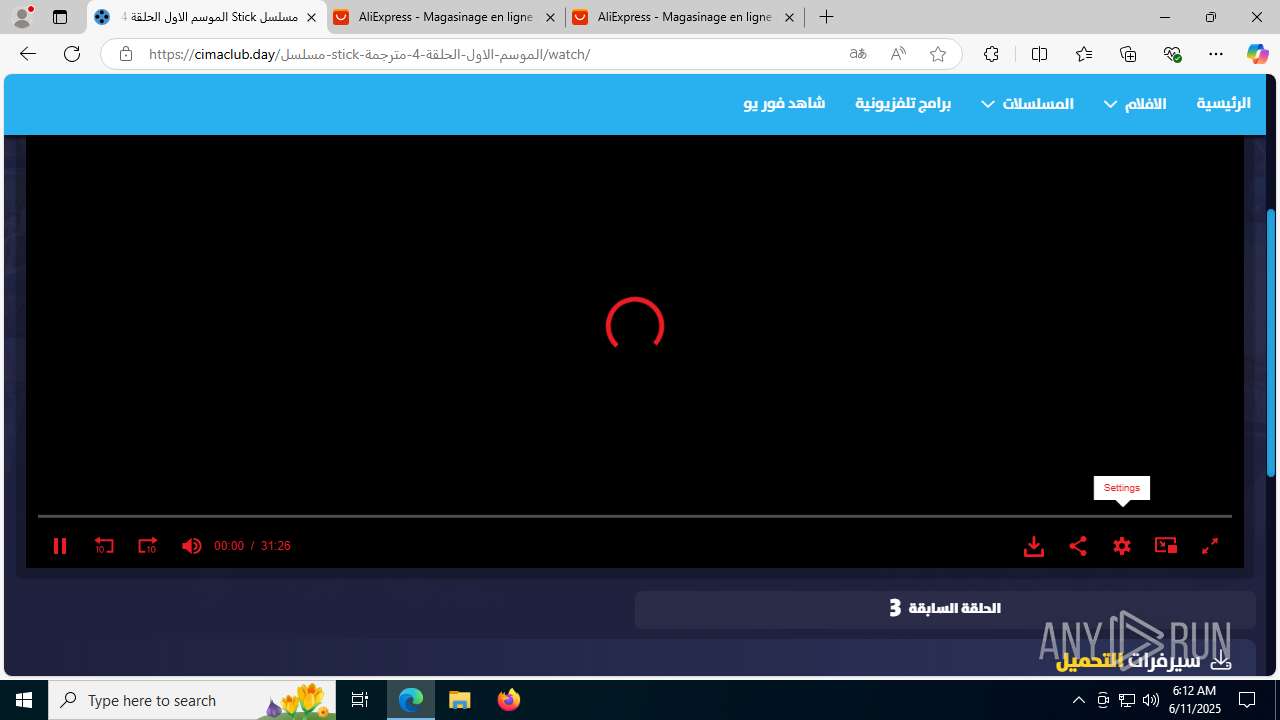Image resolution: width=1280 pixels, height=720 pixels.
Task: Expand the المسلسلات dropdown menu
Action: pos(1027,103)
